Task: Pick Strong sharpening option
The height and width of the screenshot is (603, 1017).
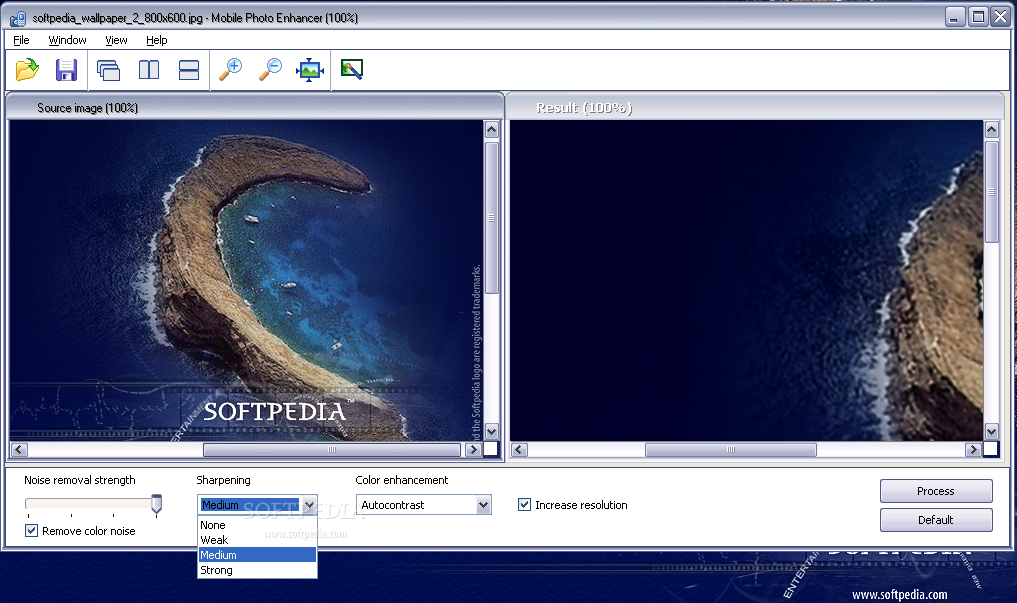Action: click(x=257, y=570)
